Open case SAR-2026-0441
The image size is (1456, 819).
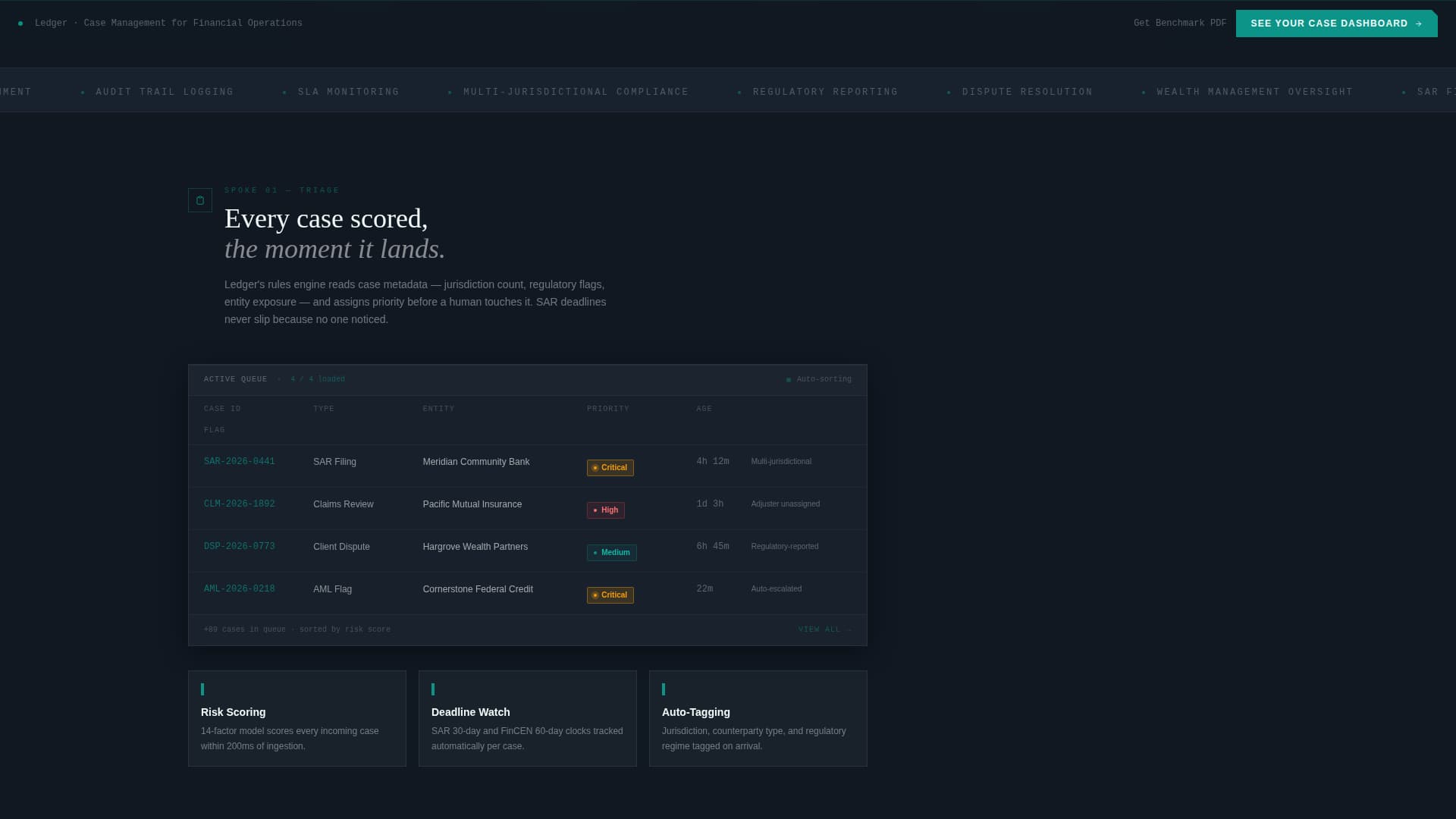pyautogui.click(x=240, y=462)
